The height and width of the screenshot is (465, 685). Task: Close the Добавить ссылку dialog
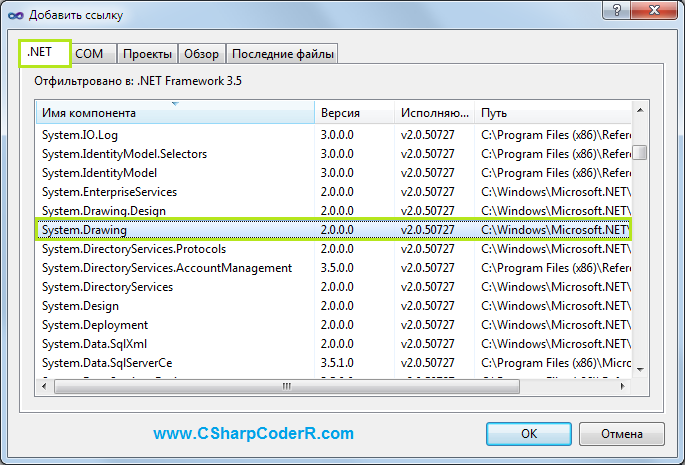[654, 10]
